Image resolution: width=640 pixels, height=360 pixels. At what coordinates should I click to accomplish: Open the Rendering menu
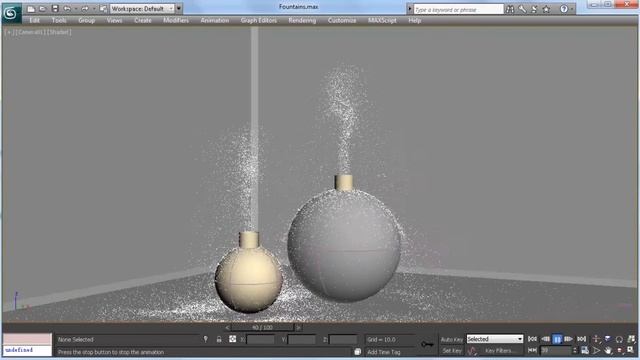pyautogui.click(x=302, y=20)
